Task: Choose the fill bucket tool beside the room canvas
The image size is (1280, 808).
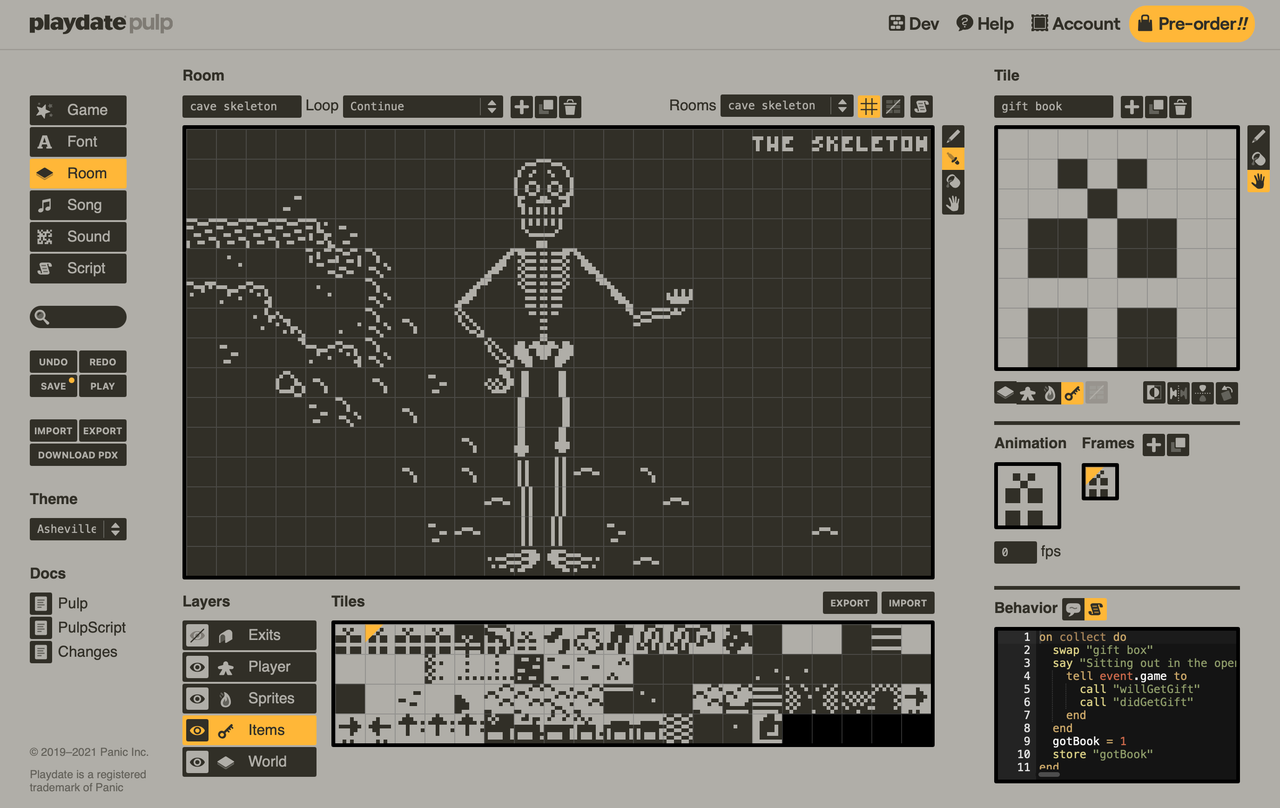Action: click(x=953, y=181)
